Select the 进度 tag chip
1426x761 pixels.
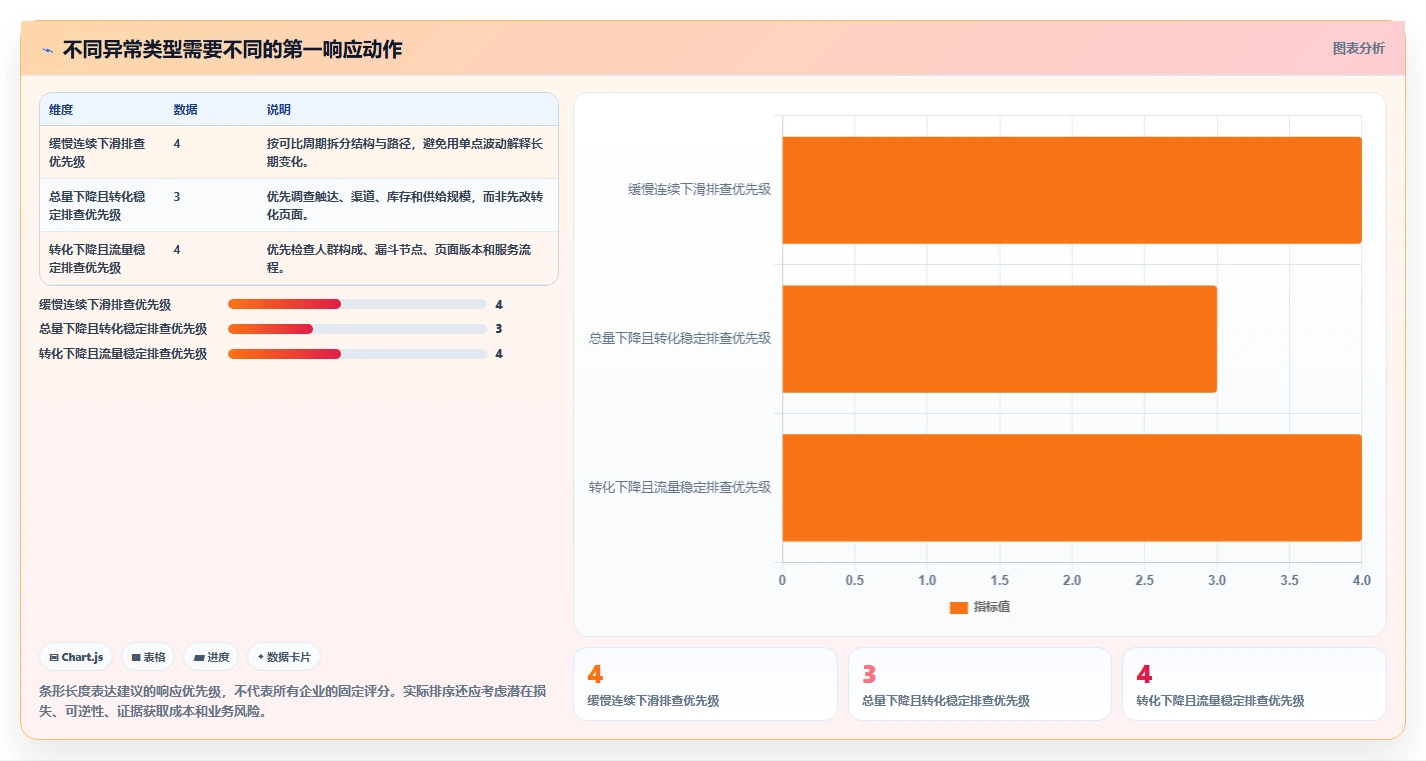pos(211,657)
